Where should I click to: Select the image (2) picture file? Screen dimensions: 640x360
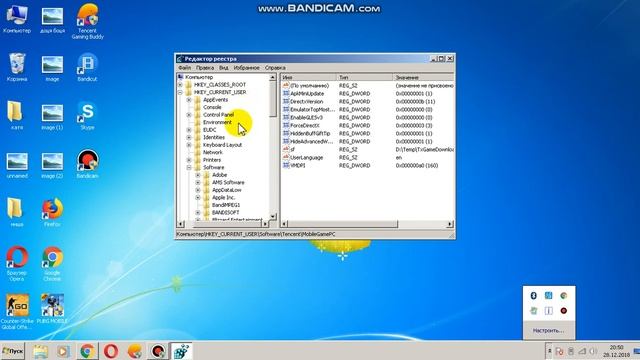click(52, 164)
